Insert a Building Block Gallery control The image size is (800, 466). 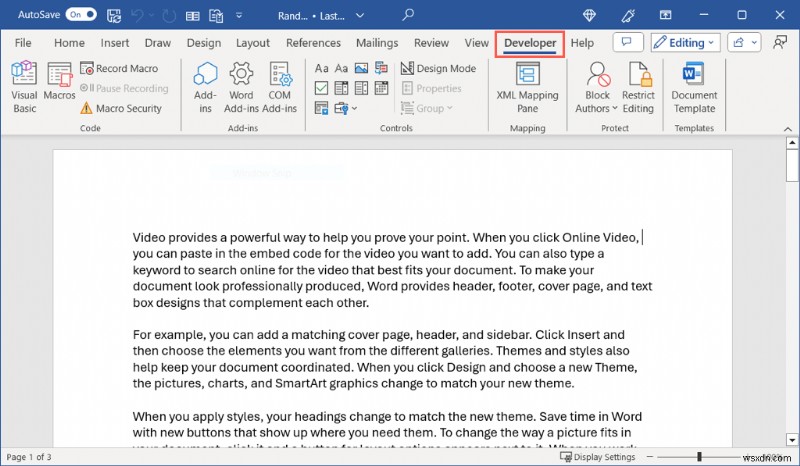click(381, 68)
